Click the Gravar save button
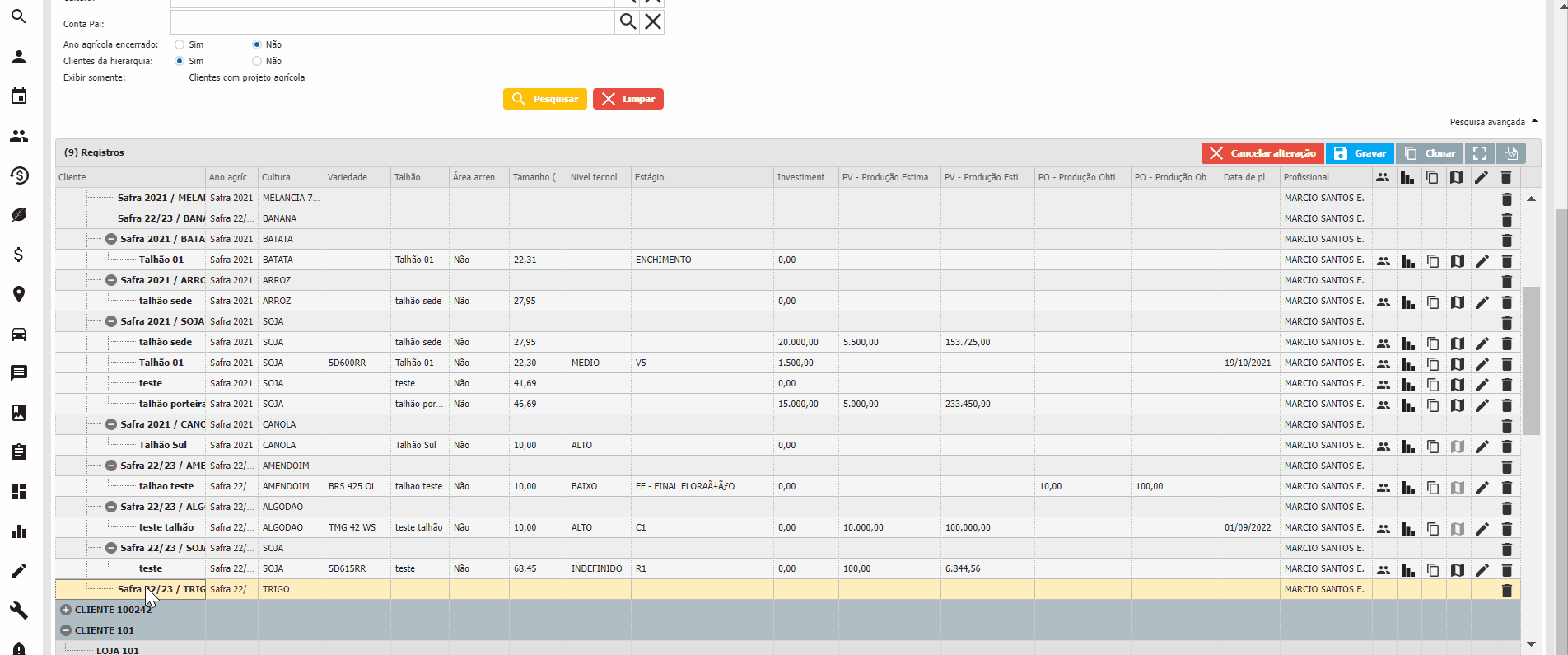This screenshot has height=655, width=1568. (x=1360, y=153)
